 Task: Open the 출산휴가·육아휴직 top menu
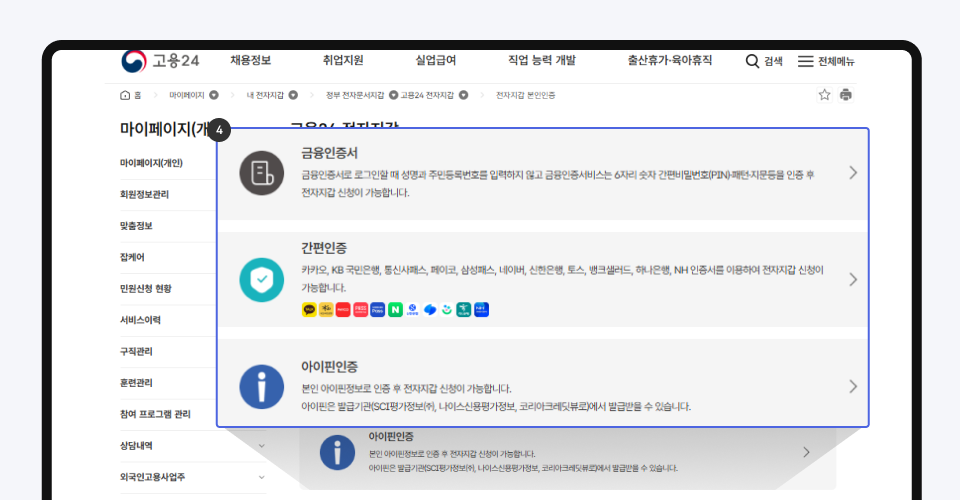(670, 60)
